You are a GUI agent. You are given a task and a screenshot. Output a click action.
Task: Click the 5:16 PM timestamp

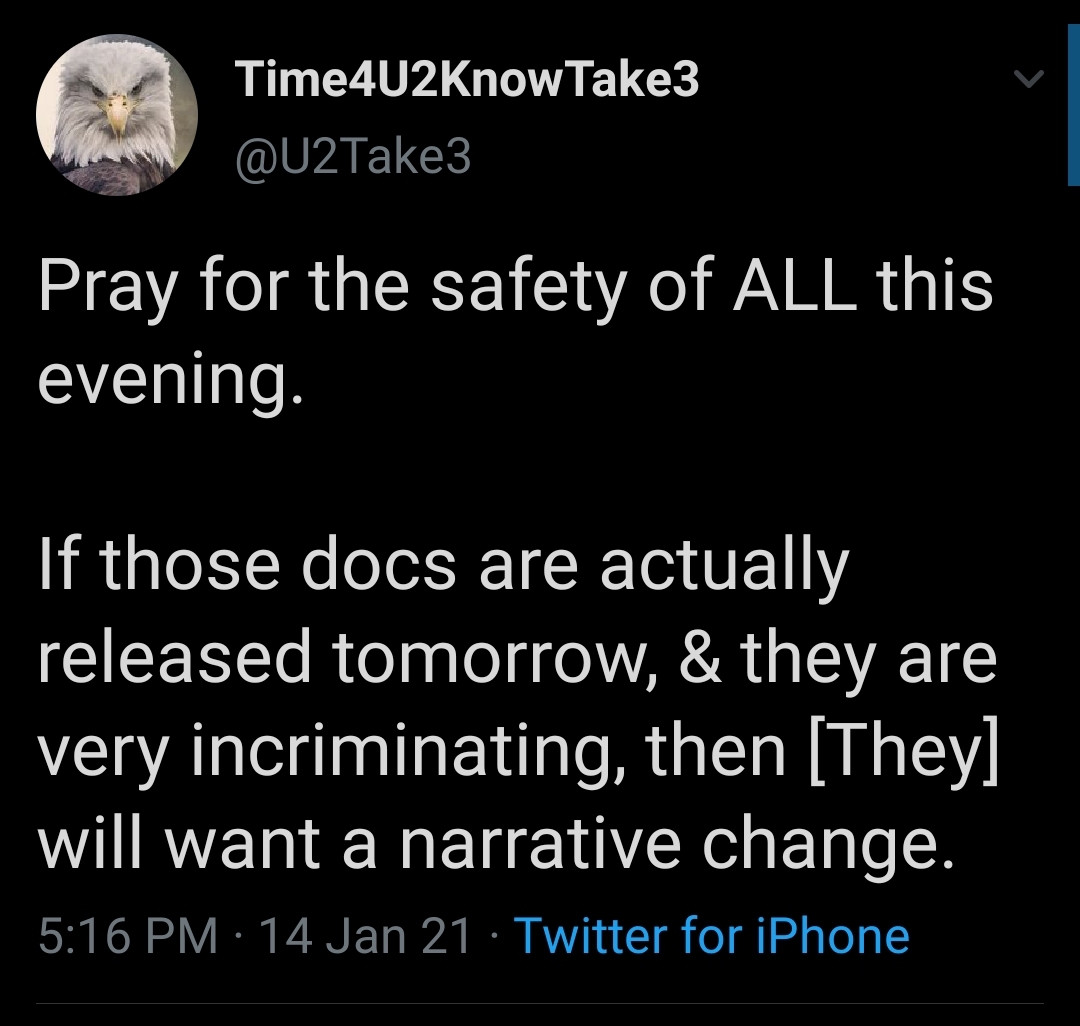click(x=128, y=937)
